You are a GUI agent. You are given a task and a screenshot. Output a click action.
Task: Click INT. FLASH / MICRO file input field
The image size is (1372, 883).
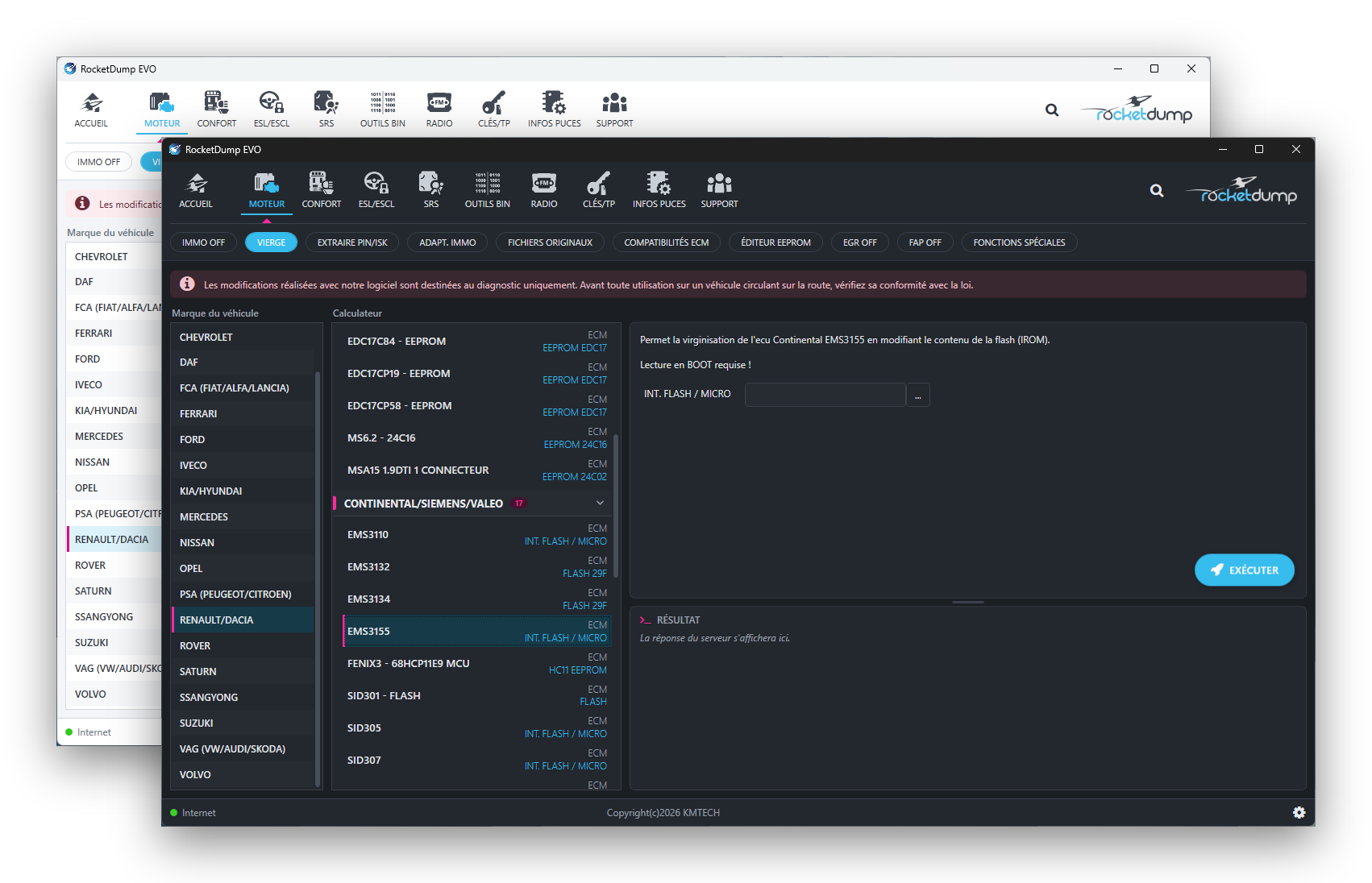point(825,395)
